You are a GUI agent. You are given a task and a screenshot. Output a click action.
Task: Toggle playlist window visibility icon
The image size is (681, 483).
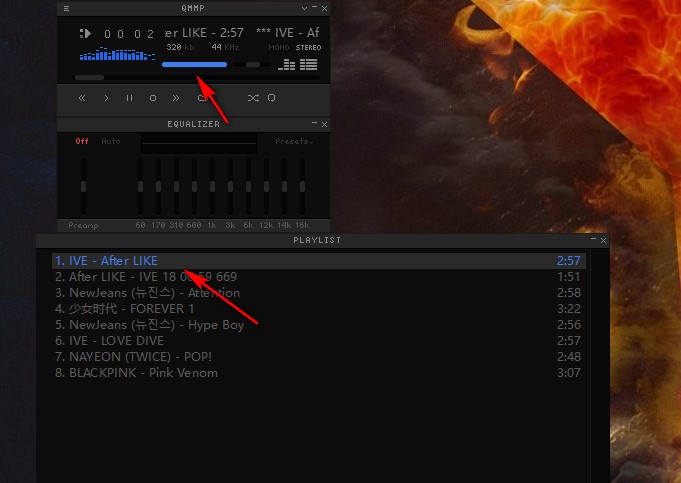(308, 65)
